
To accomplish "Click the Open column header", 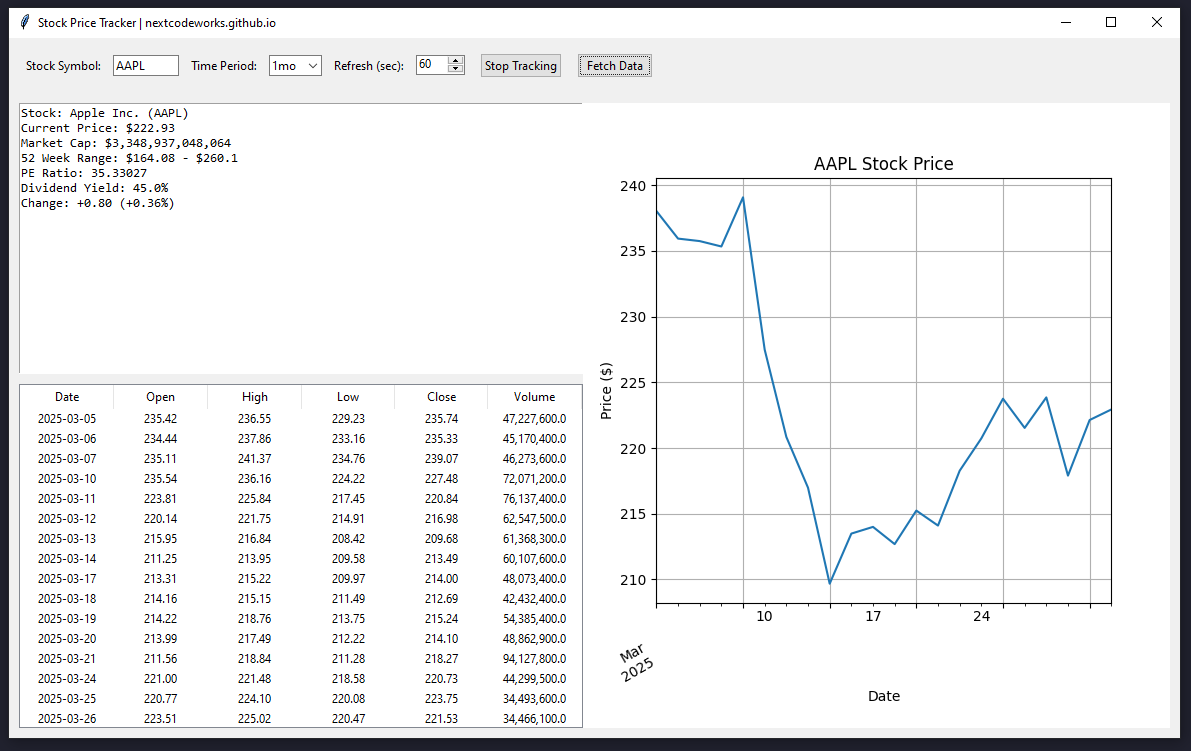I will point(160,396).
